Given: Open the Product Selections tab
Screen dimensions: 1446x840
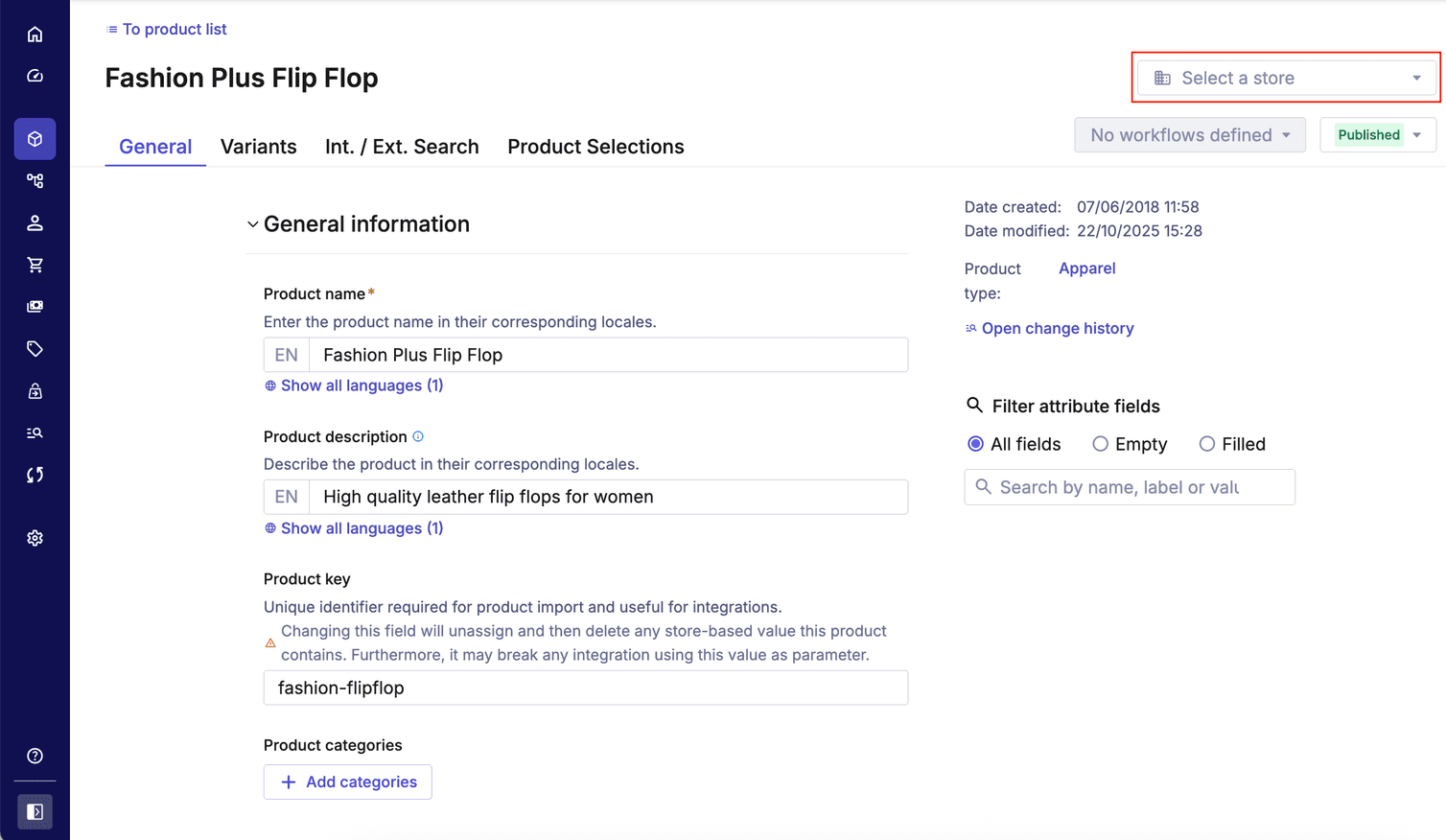Looking at the screenshot, I should click(x=595, y=146).
